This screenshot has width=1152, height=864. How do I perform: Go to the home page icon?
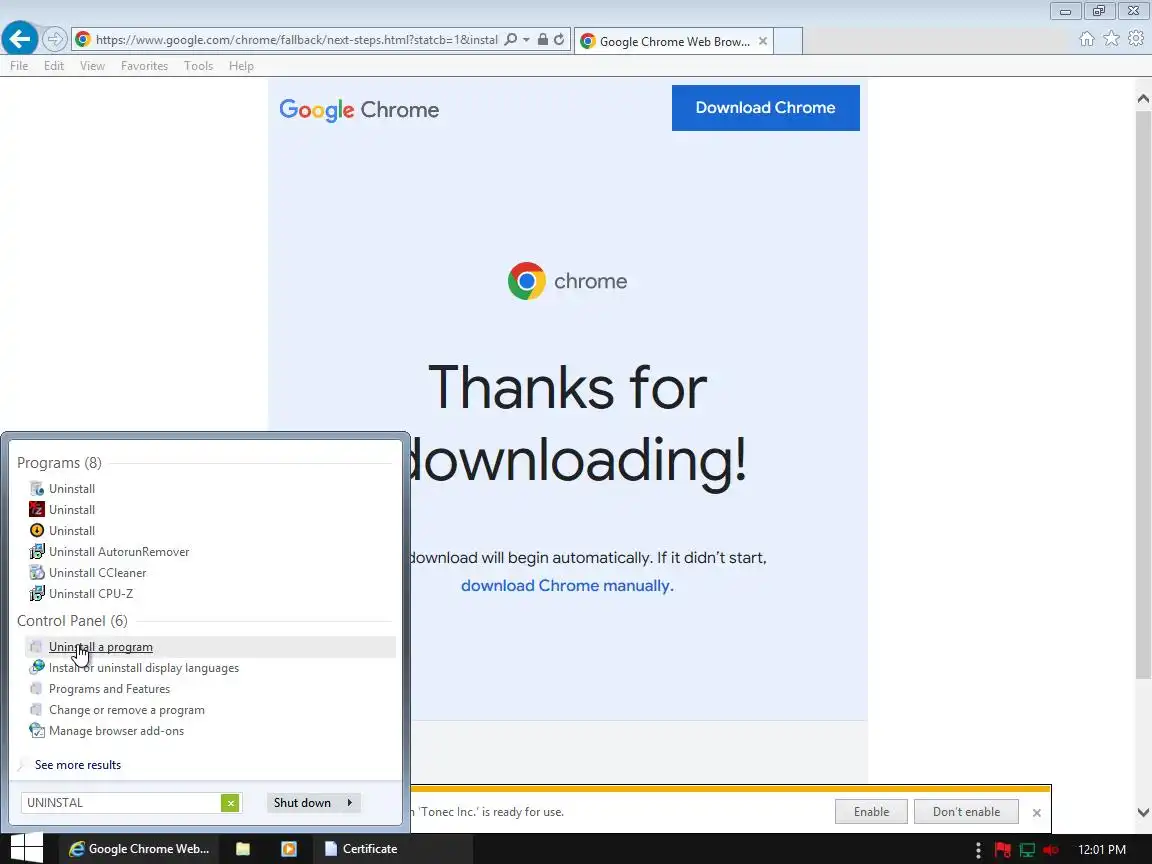coord(1087,39)
